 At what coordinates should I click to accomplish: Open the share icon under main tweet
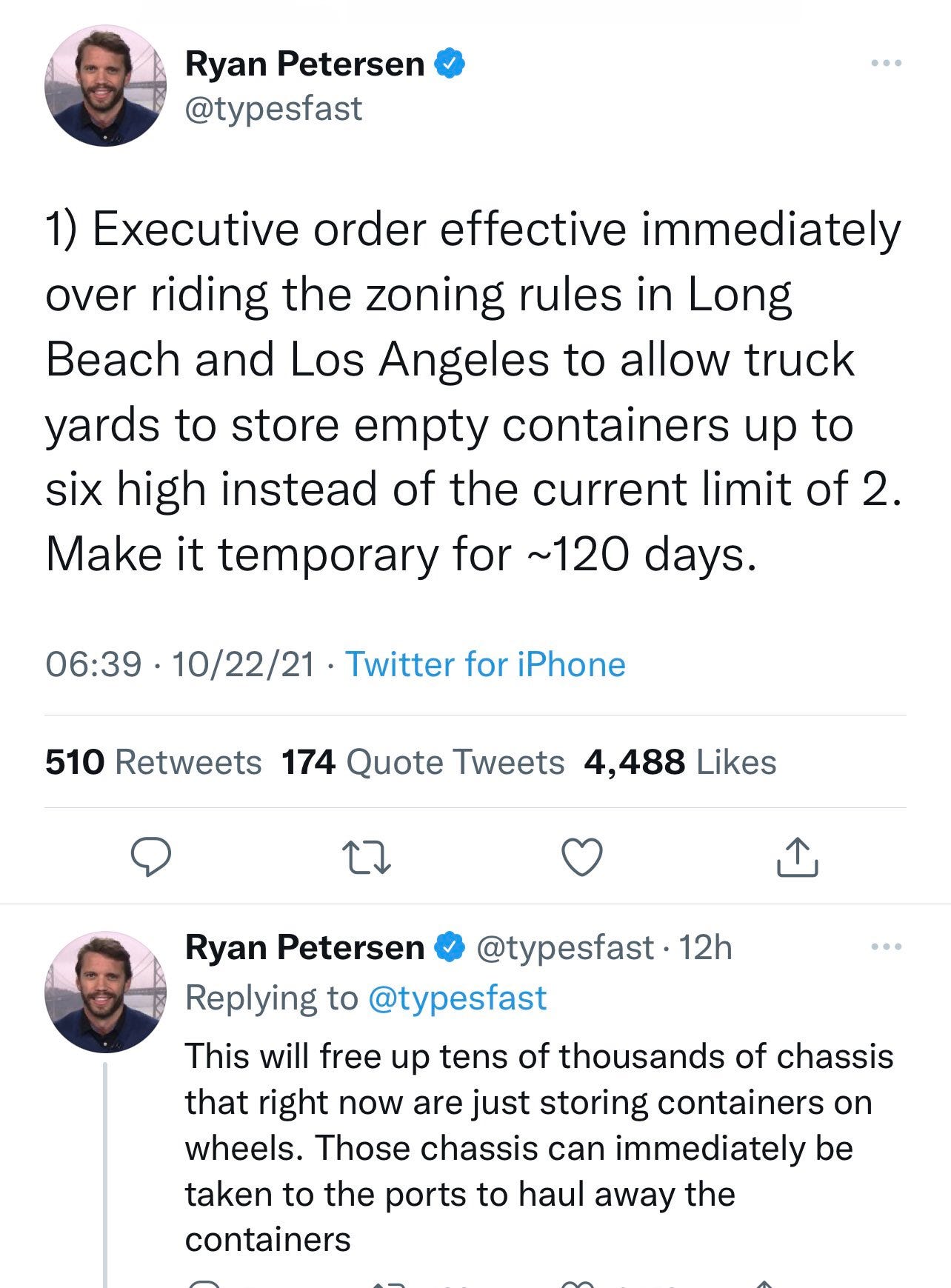tap(797, 857)
